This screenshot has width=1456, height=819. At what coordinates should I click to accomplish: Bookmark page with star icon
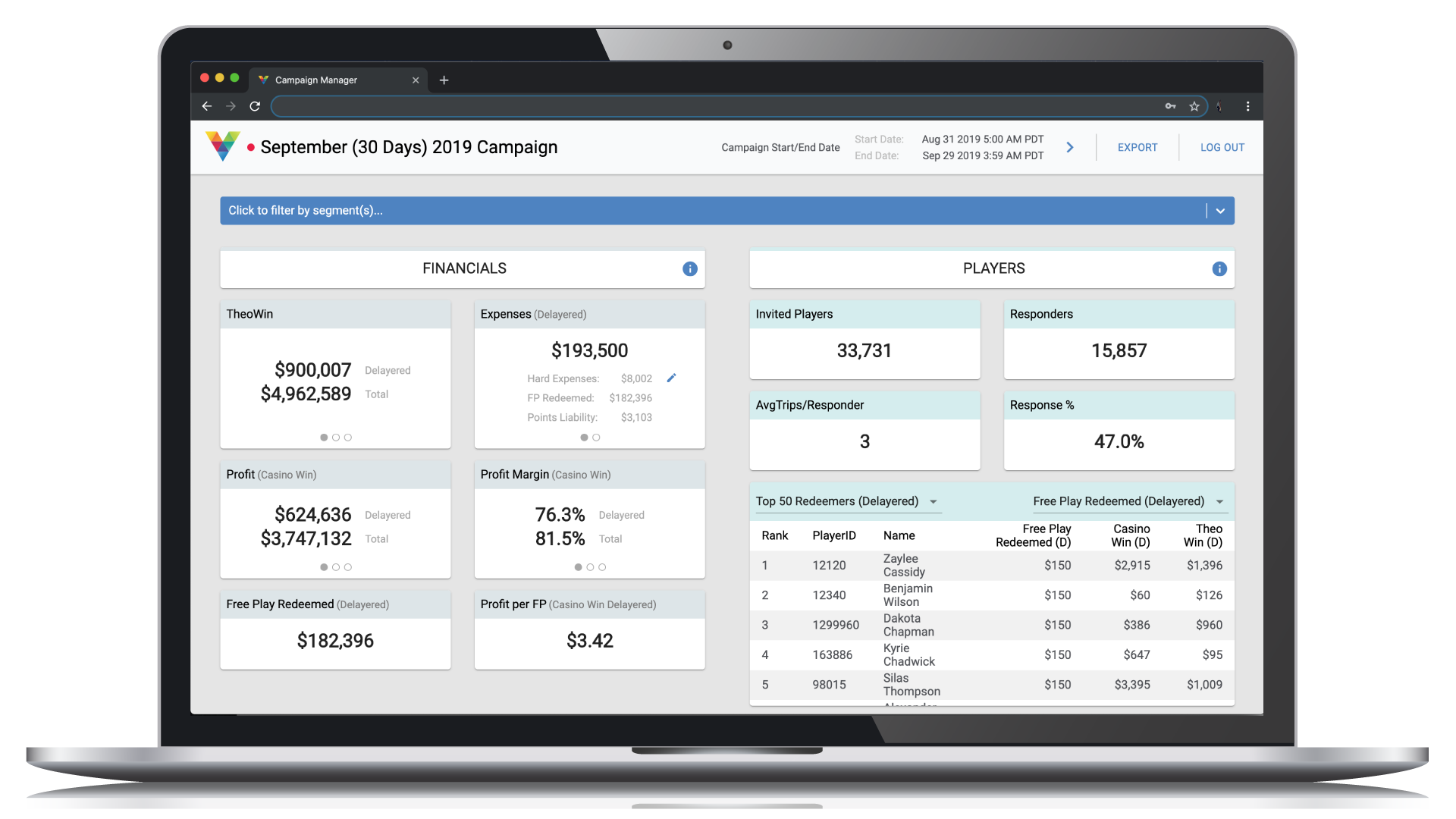point(1194,106)
